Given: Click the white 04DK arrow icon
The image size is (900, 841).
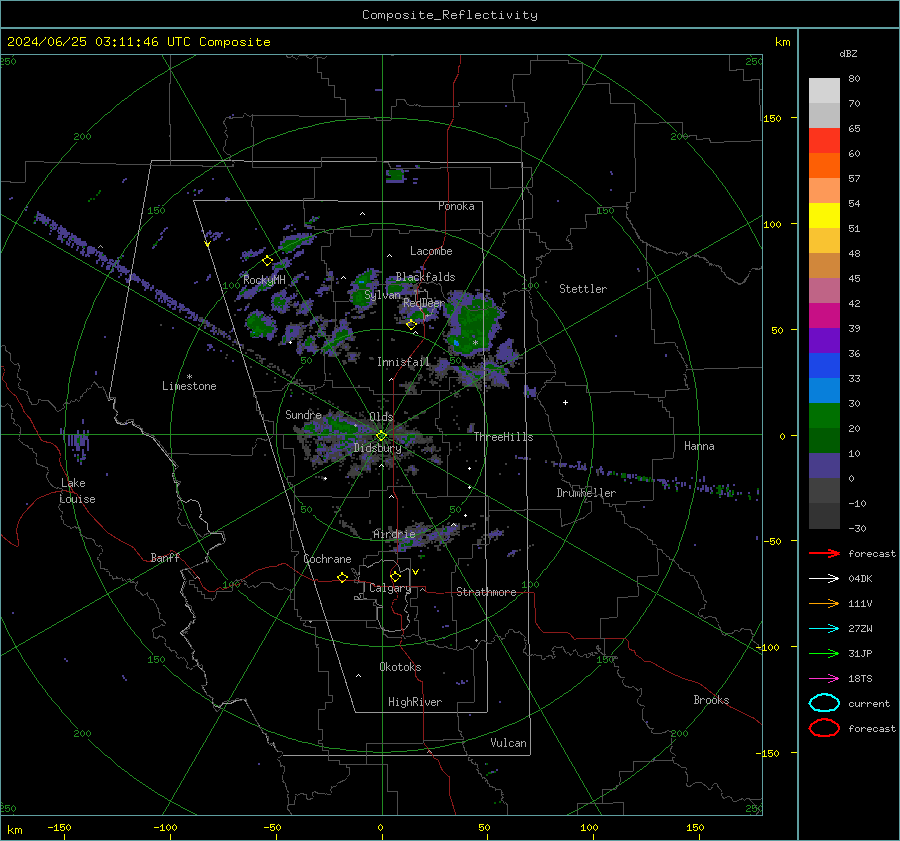Looking at the screenshot, I should (824, 579).
